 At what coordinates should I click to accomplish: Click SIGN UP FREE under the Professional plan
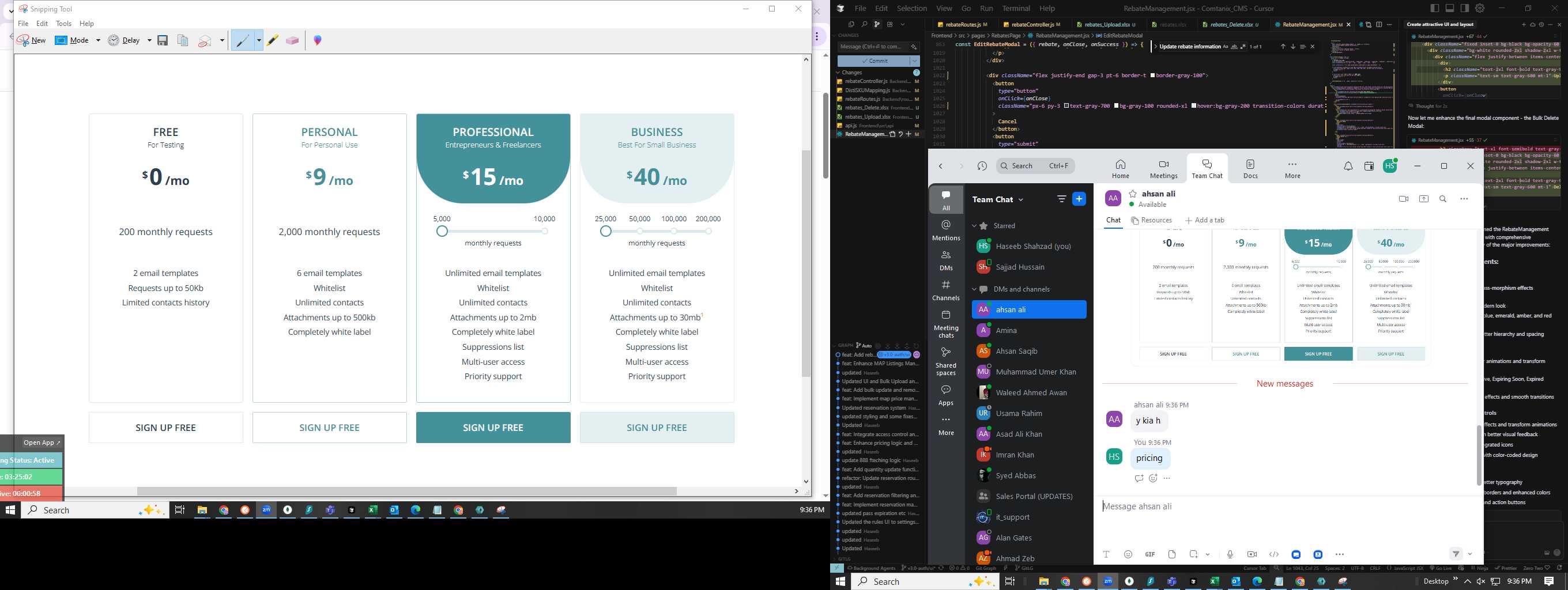tap(493, 428)
